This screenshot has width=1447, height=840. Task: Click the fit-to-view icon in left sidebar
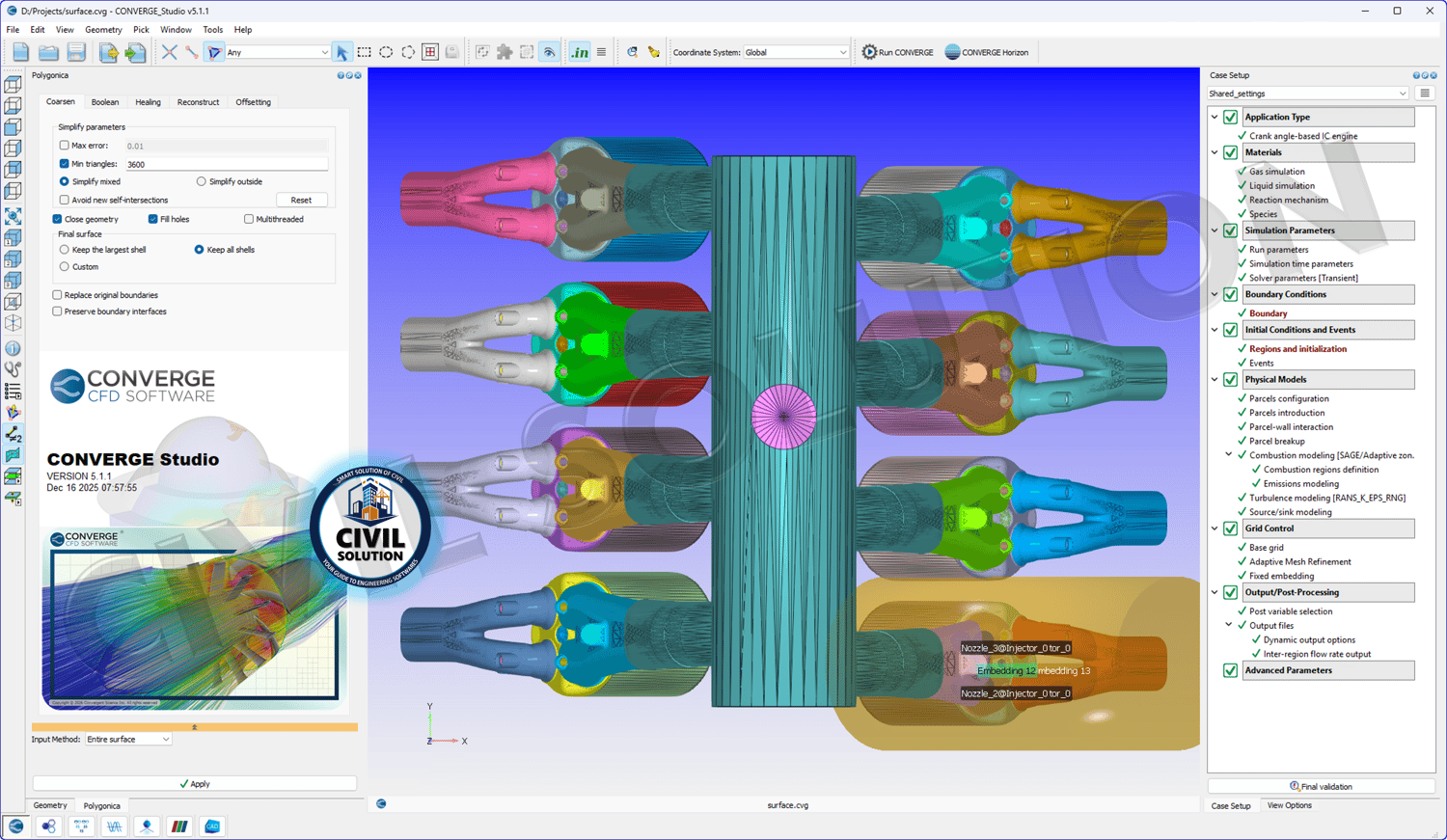[13, 216]
